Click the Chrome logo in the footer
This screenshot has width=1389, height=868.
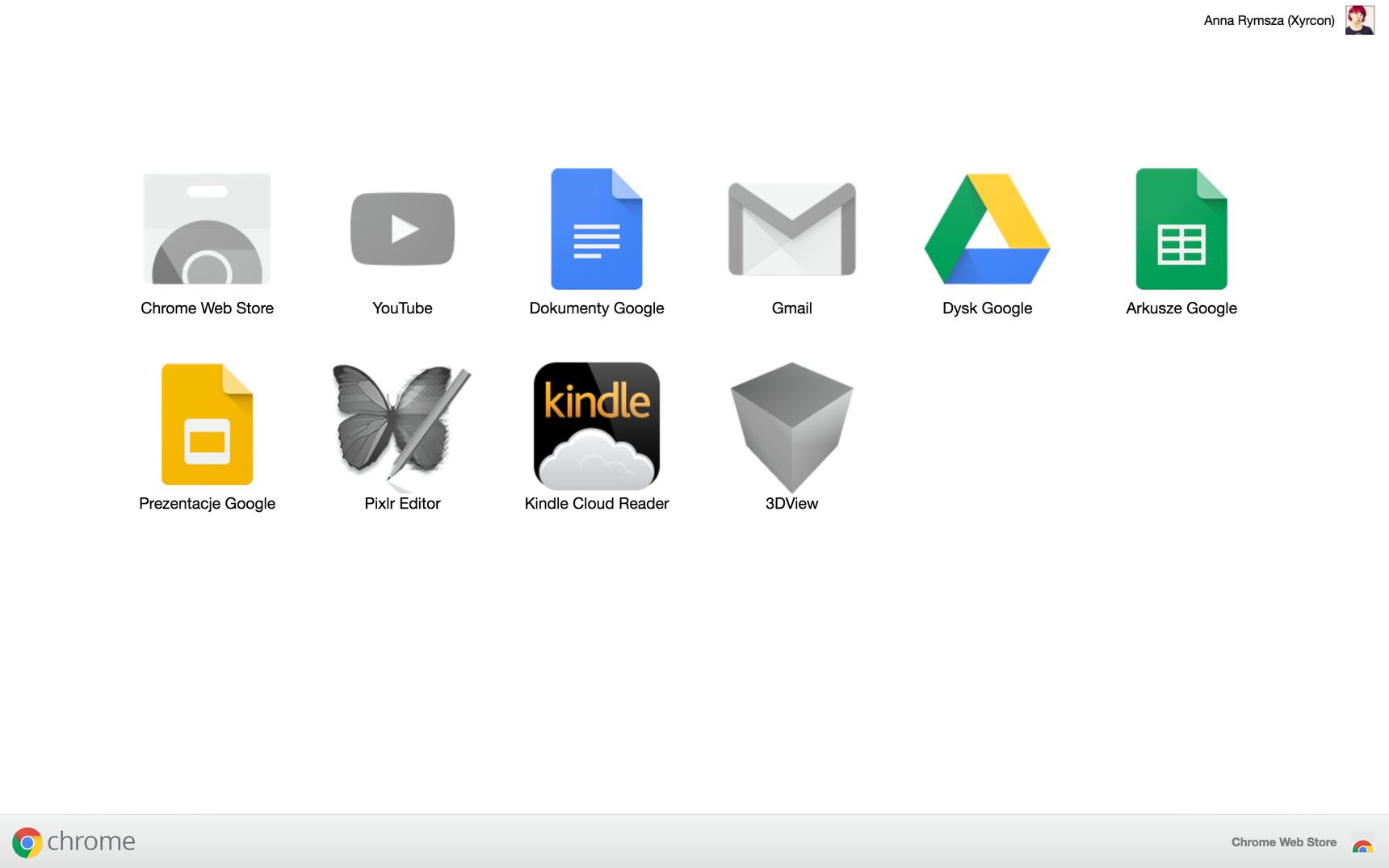(x=27, y=842)
